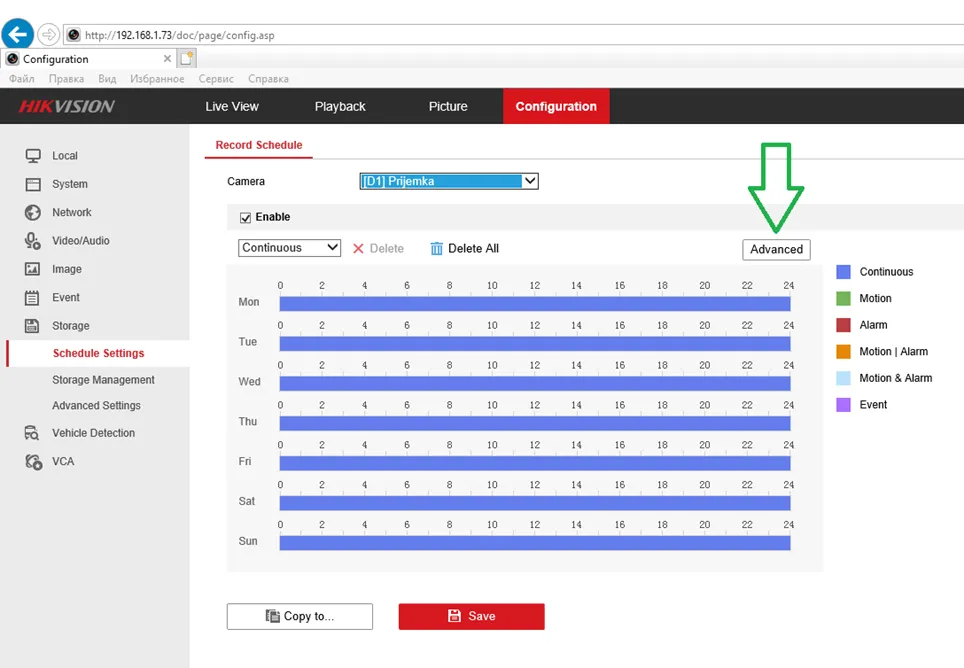964x668 pixels.
Task: Open the Camera [D1] Prijemka dropdown
Action: pyautogui.click(x=449, y=181)
